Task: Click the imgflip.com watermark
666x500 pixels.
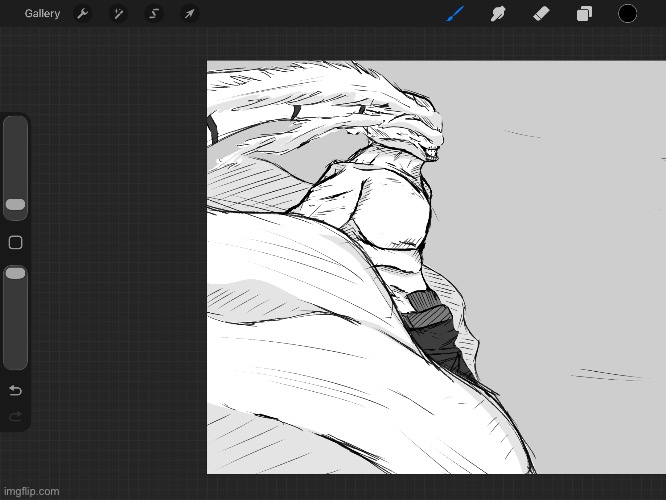Action: click(31, 491)
